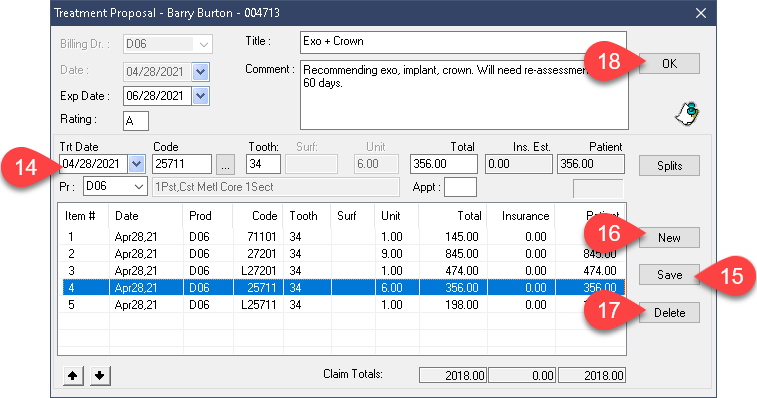The image size is (757, 398).
Task: Click into the Comment text box
Action: pos(464,95)
